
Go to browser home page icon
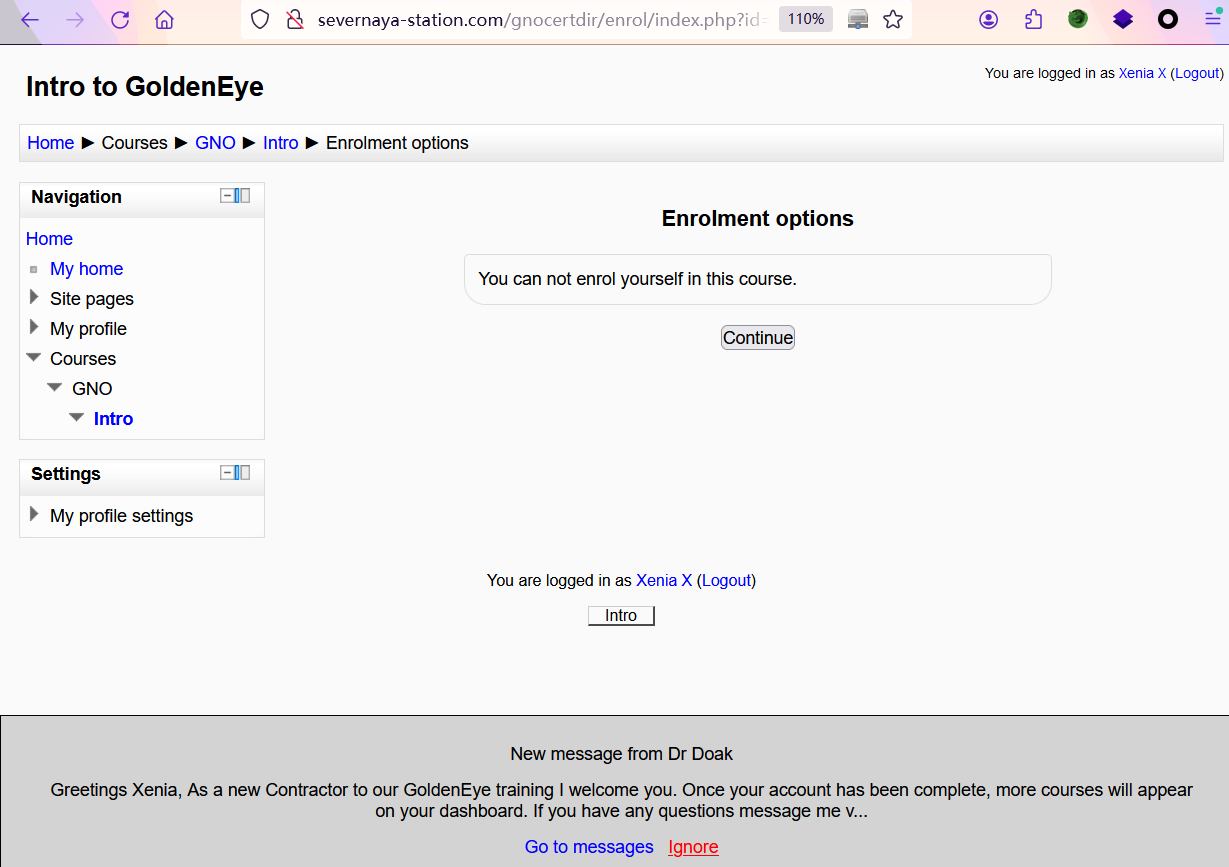pyautogui.click(x=165, y=20)
